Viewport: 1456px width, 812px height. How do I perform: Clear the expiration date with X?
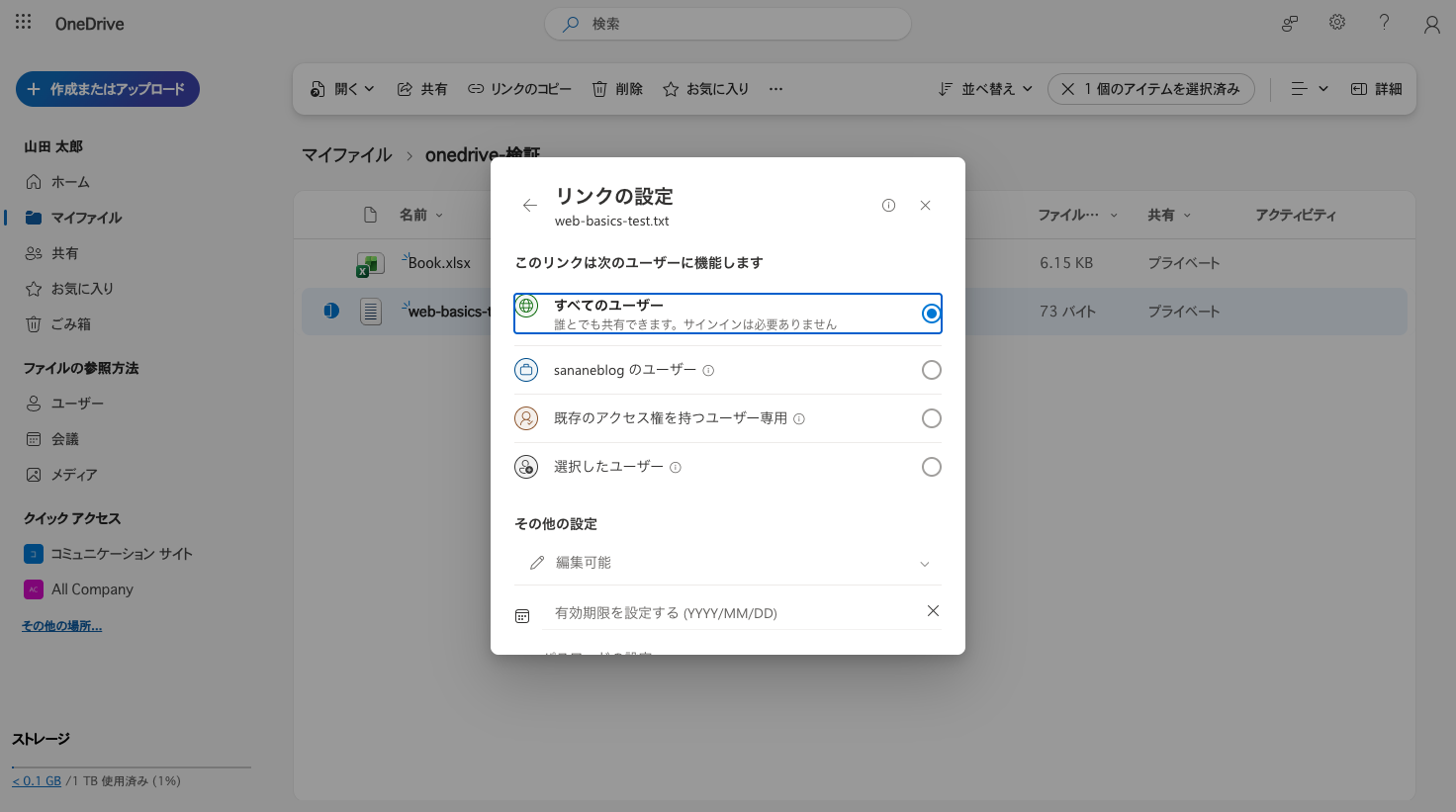pos(933,611)
